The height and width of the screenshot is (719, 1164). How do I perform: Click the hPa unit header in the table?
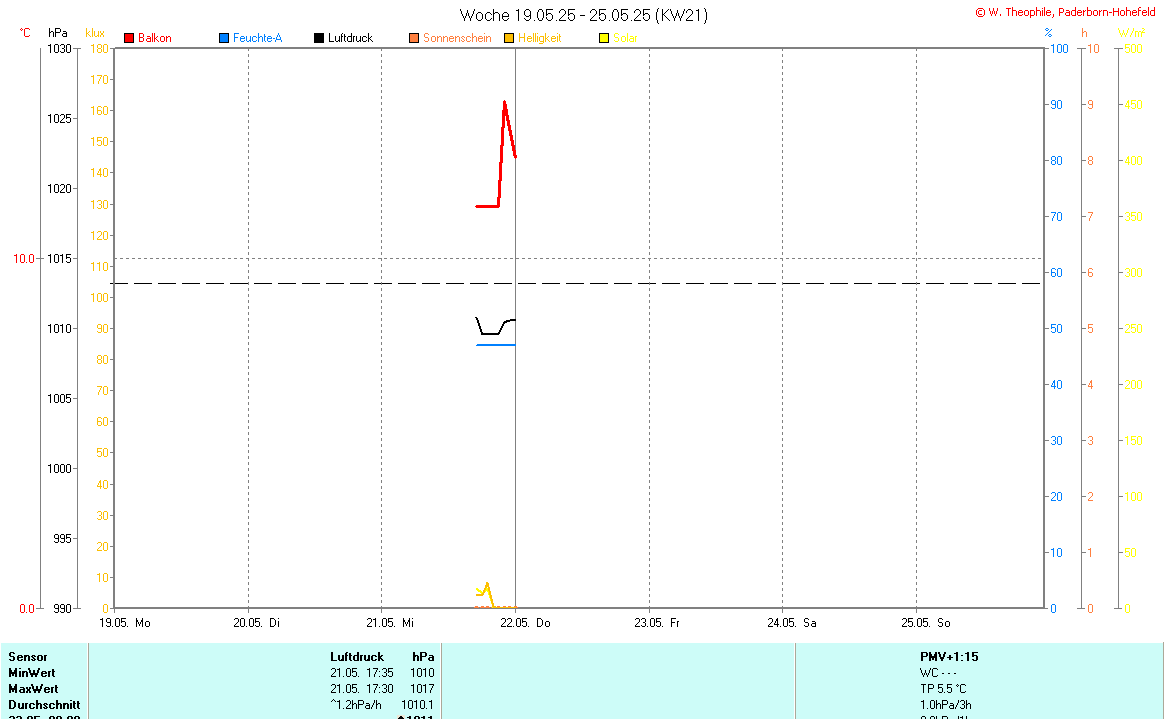423,657
